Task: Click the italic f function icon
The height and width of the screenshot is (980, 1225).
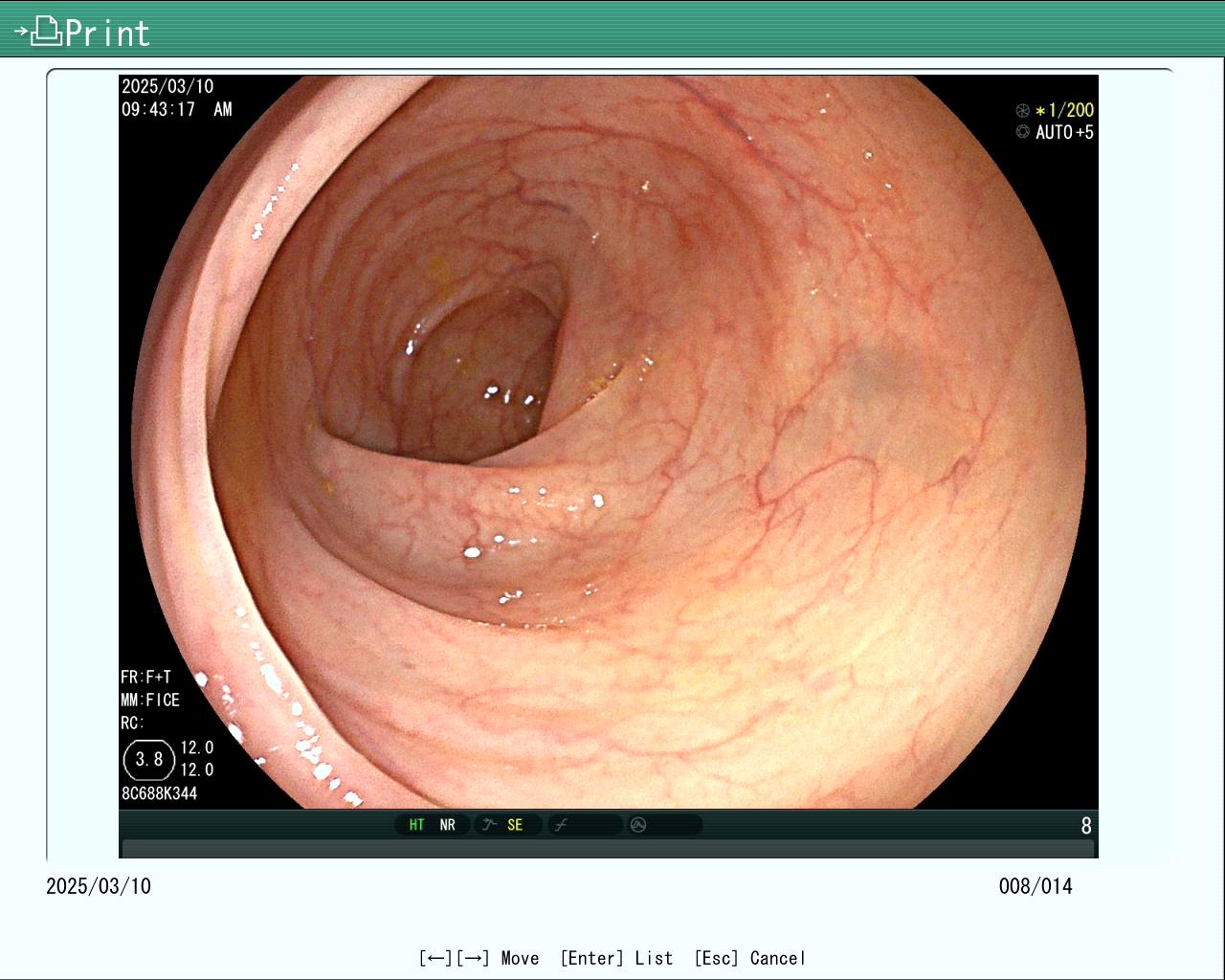Action: pyautogui.click(x=562, y=825)
